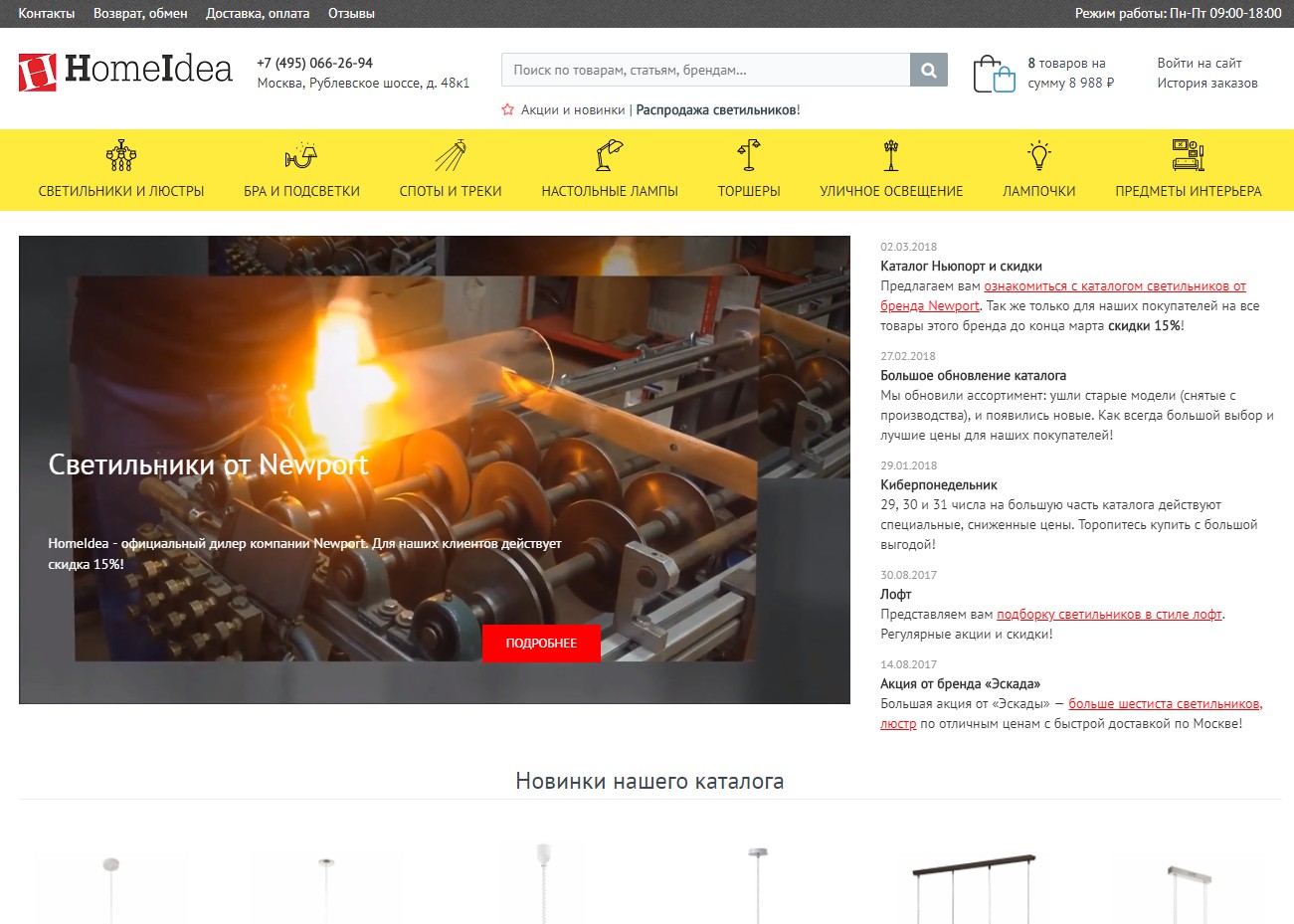Select the ТОРШЕРЫ category label
1294x924 pixels.
click(x=749, y=191)
